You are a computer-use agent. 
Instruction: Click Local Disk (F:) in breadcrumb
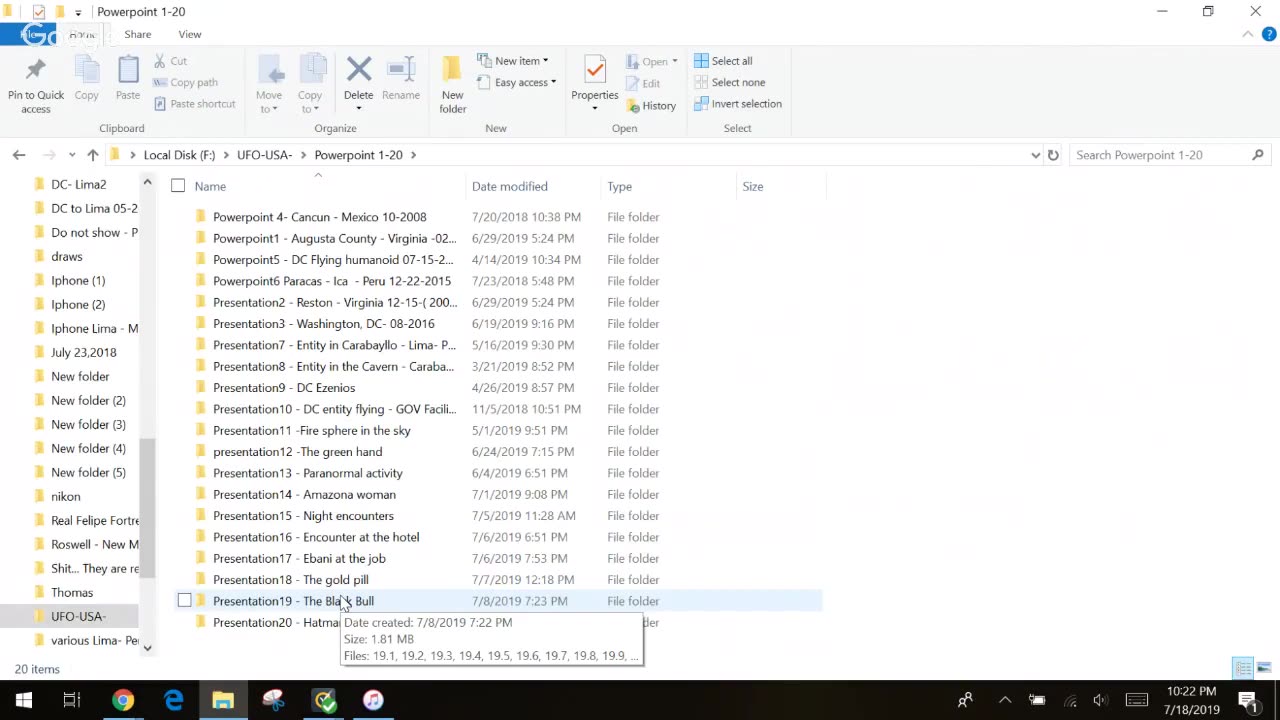[x=179, y=155]
